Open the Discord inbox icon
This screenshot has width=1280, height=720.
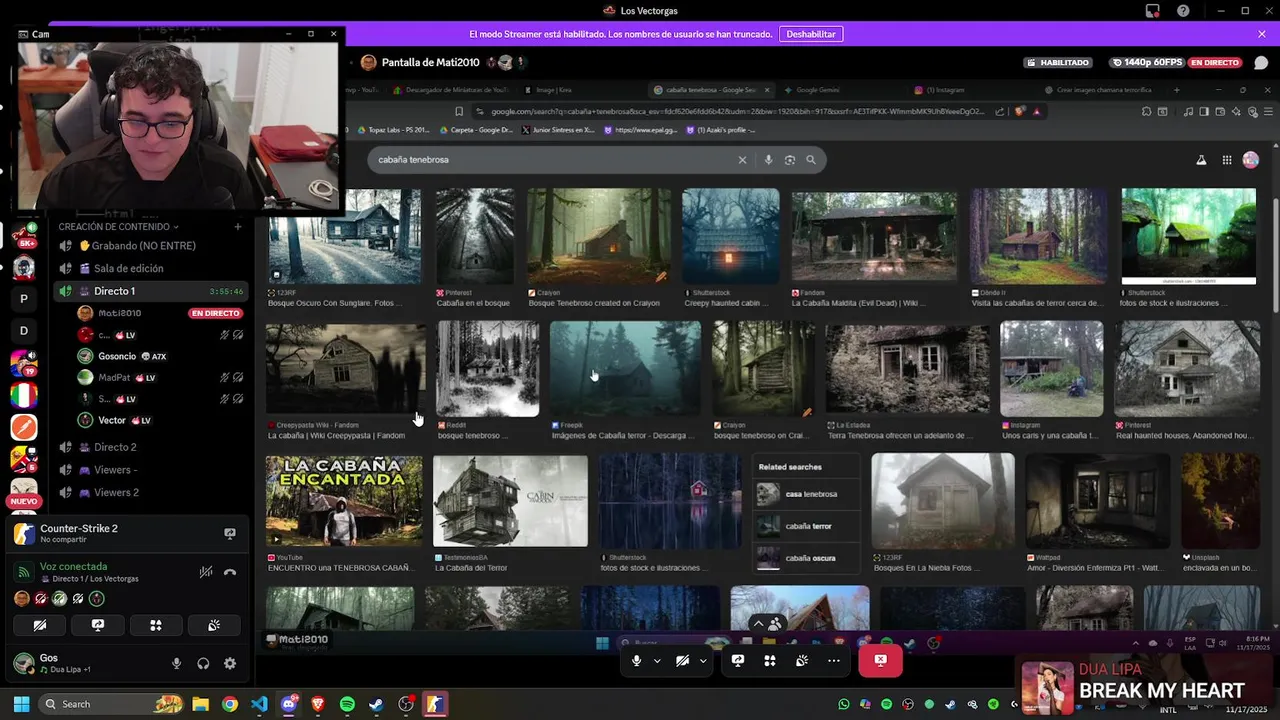pyautogui.click(x=1153, y=11)
